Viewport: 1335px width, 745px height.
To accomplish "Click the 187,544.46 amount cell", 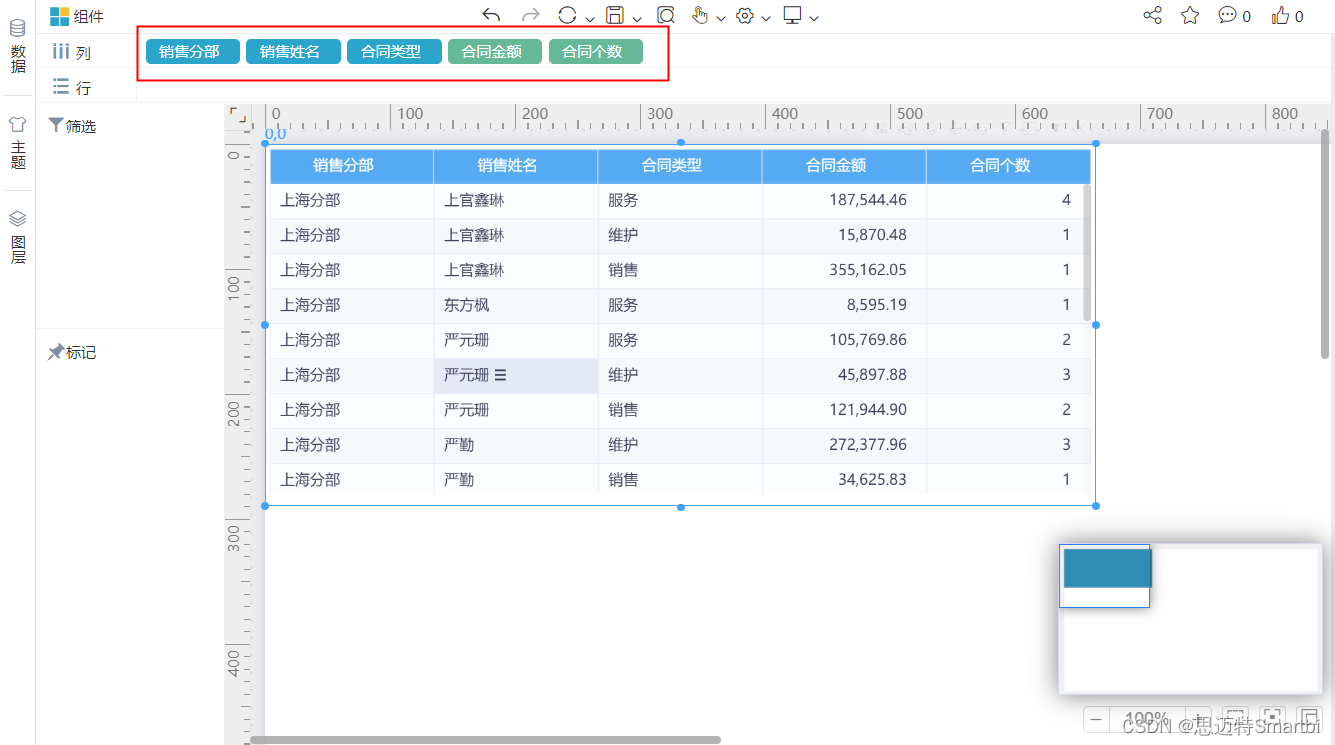I will coord(844,200).
